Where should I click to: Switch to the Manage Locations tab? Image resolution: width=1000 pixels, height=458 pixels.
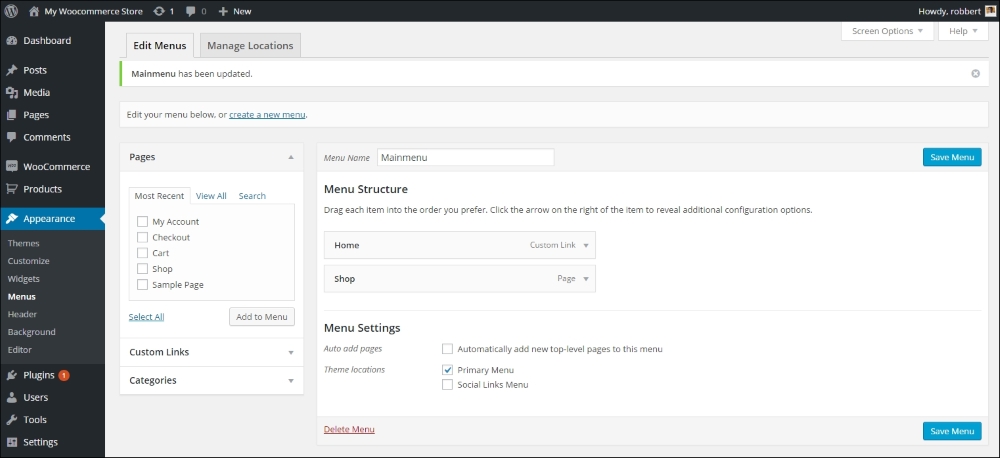250,46
